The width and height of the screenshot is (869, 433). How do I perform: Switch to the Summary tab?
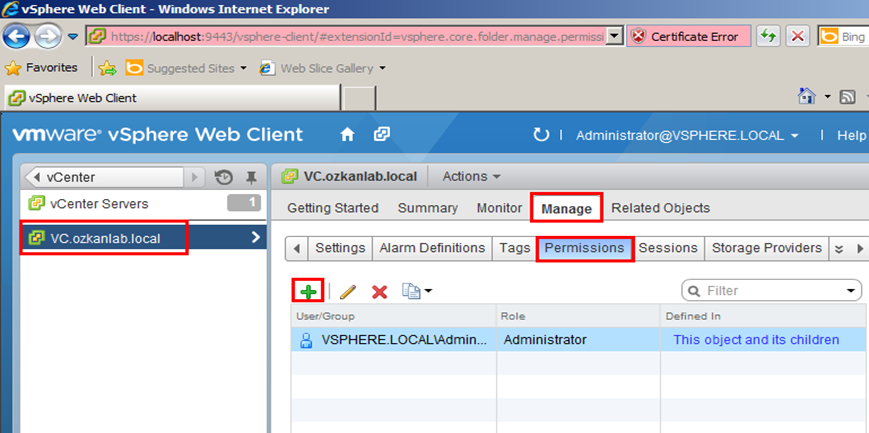(428, 208)
